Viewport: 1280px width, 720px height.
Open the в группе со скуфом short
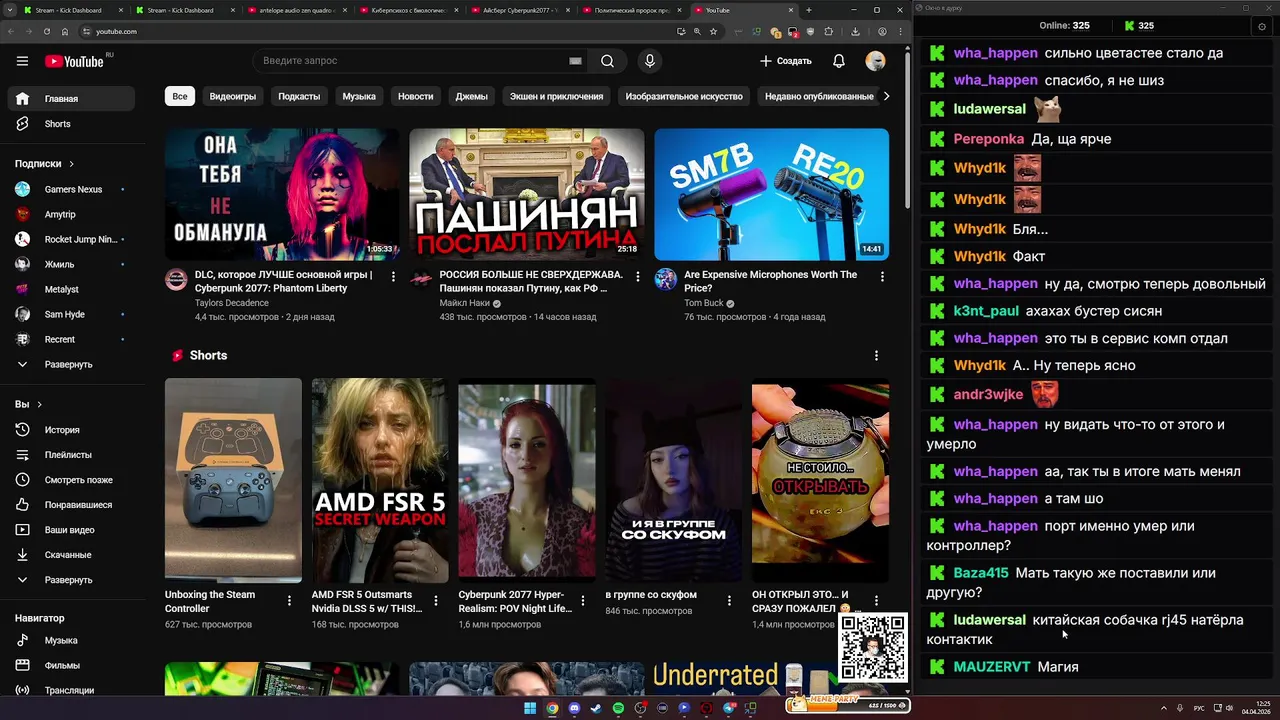click(x=673, y=480)
